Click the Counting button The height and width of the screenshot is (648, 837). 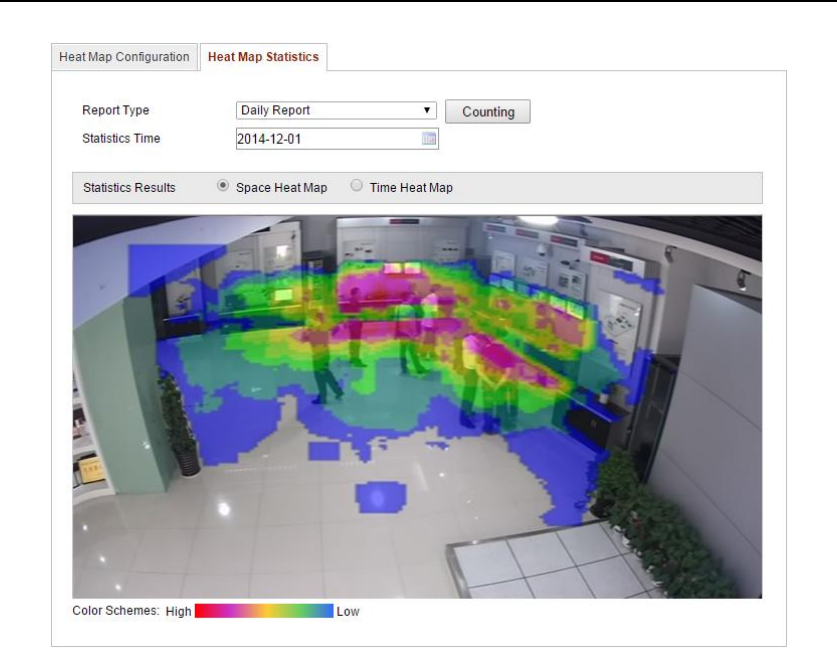(x=488, y=112)
